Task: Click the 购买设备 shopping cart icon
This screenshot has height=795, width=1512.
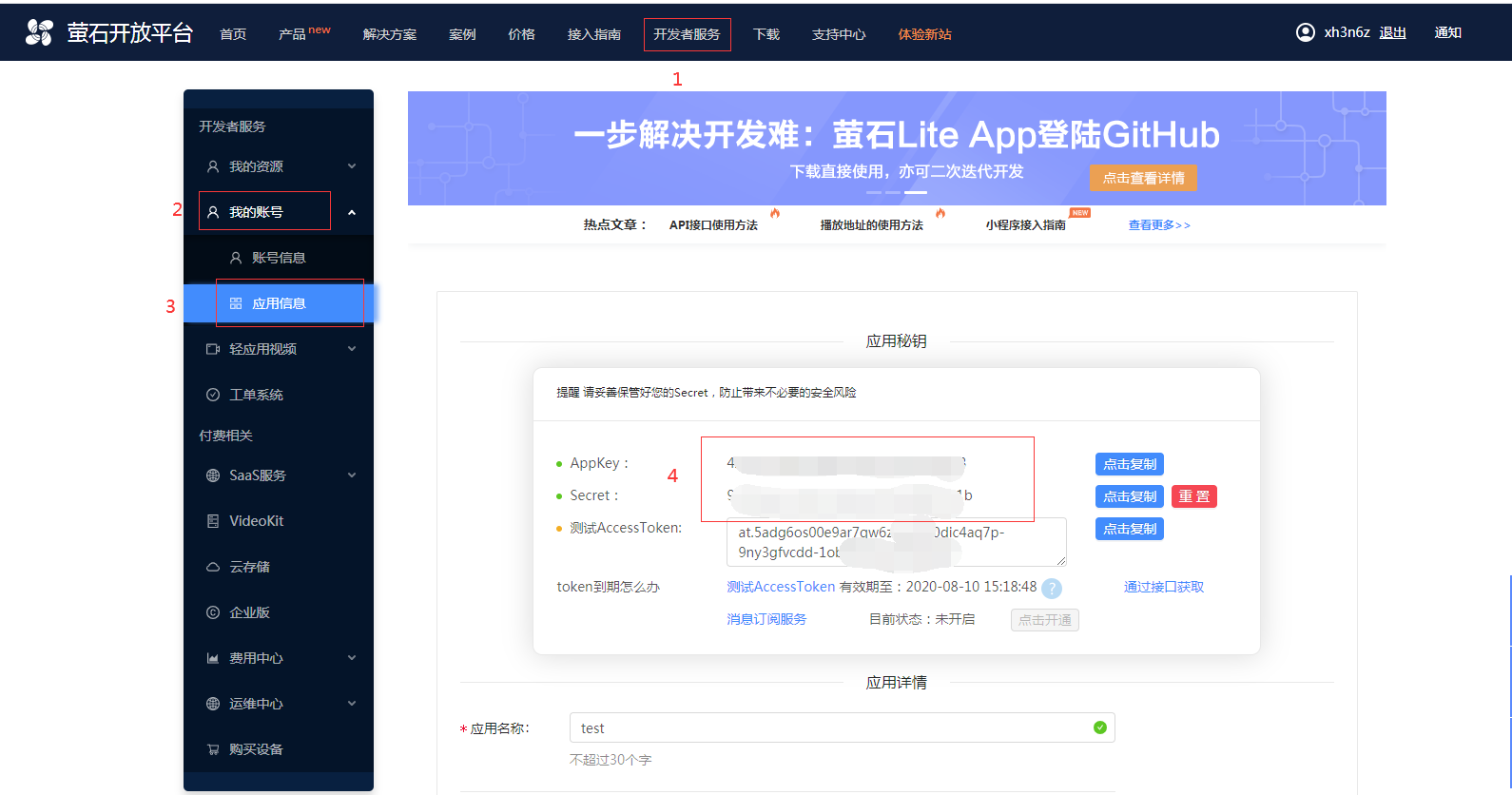Action: point(213,749)
